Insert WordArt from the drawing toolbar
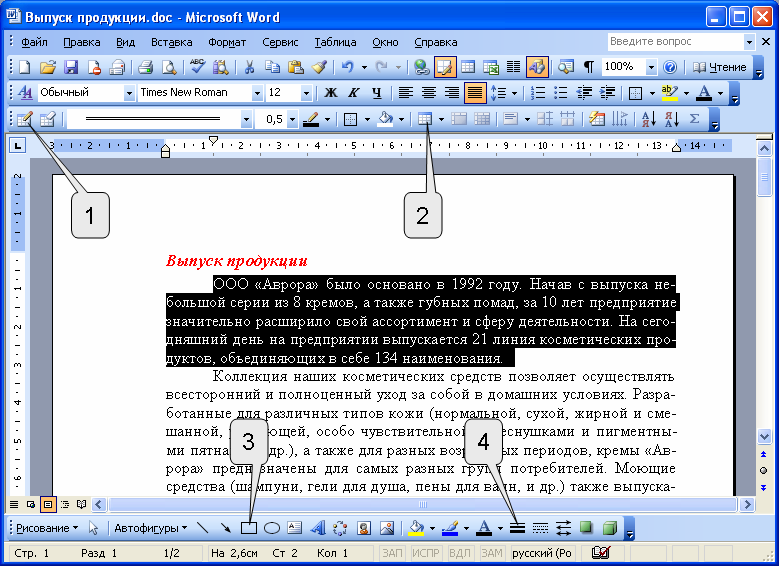Image resolution: width=779 pixels, height=566 pixels. pyautogui.click(x=318, y=528)
